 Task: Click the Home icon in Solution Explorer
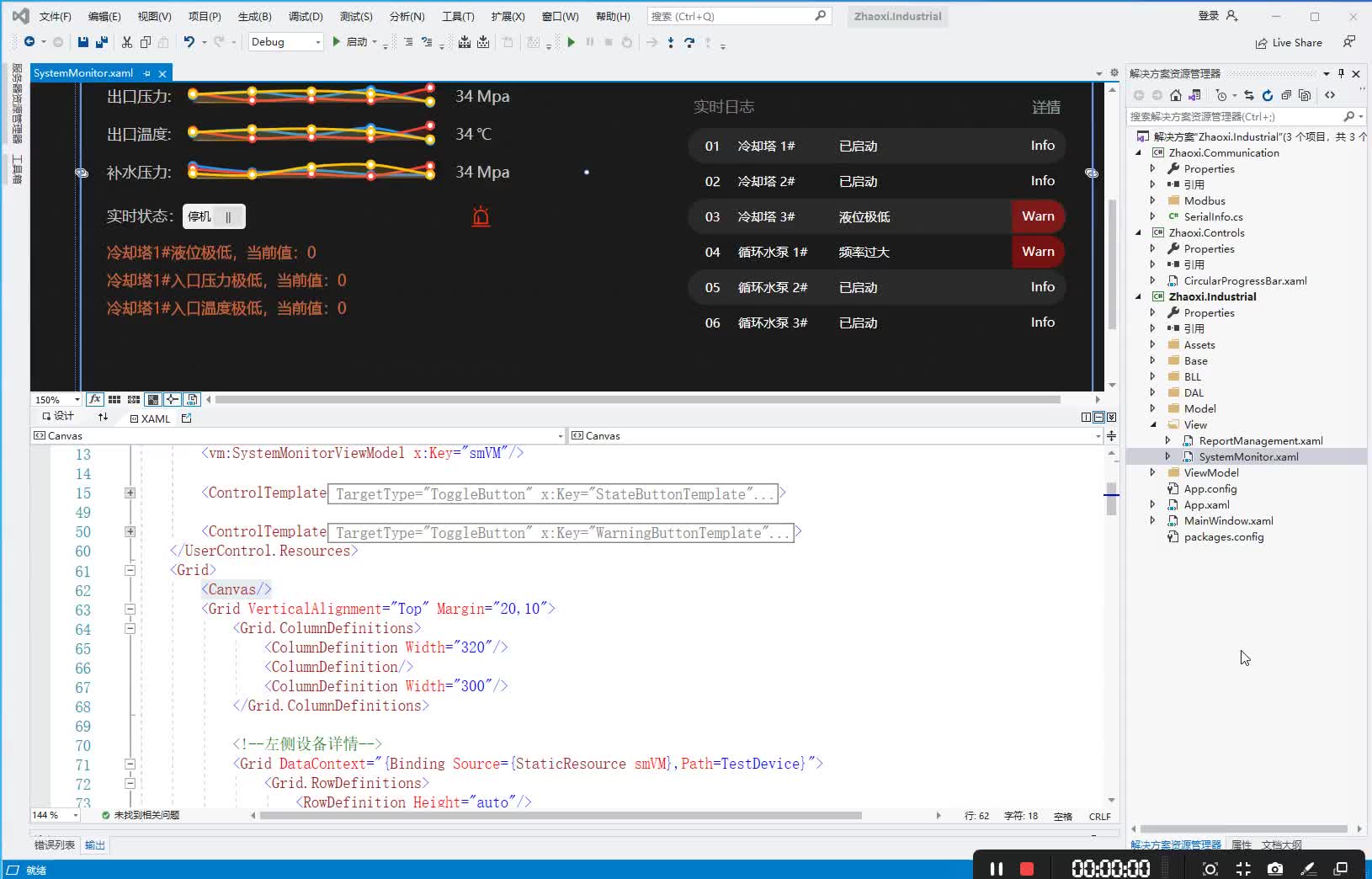(x=1176, y=95)
